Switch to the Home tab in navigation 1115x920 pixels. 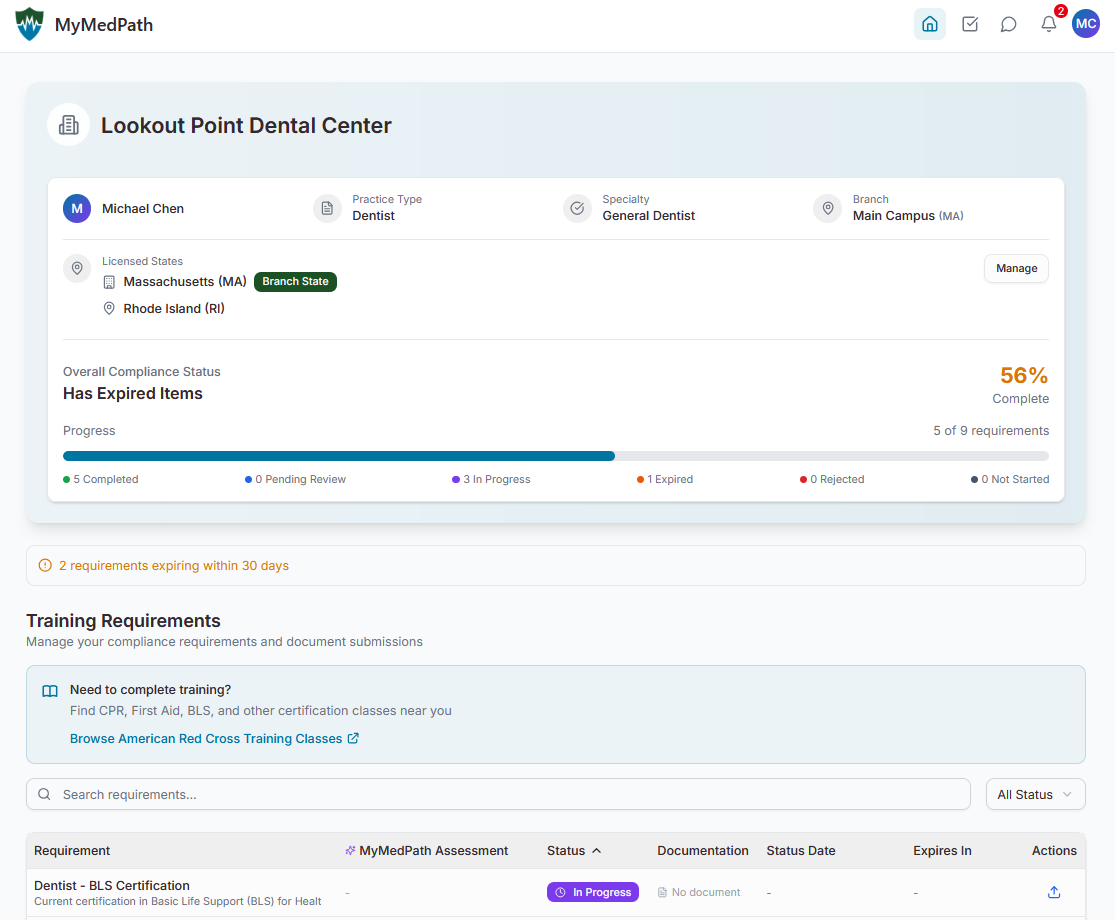(x=929, y=23)
